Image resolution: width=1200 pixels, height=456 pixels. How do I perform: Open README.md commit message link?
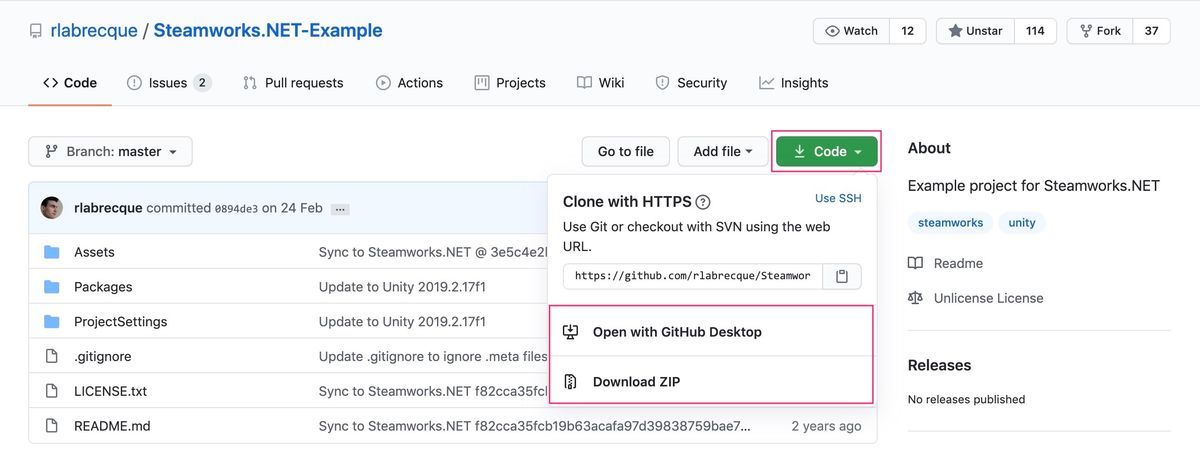[x=534, y=426]
